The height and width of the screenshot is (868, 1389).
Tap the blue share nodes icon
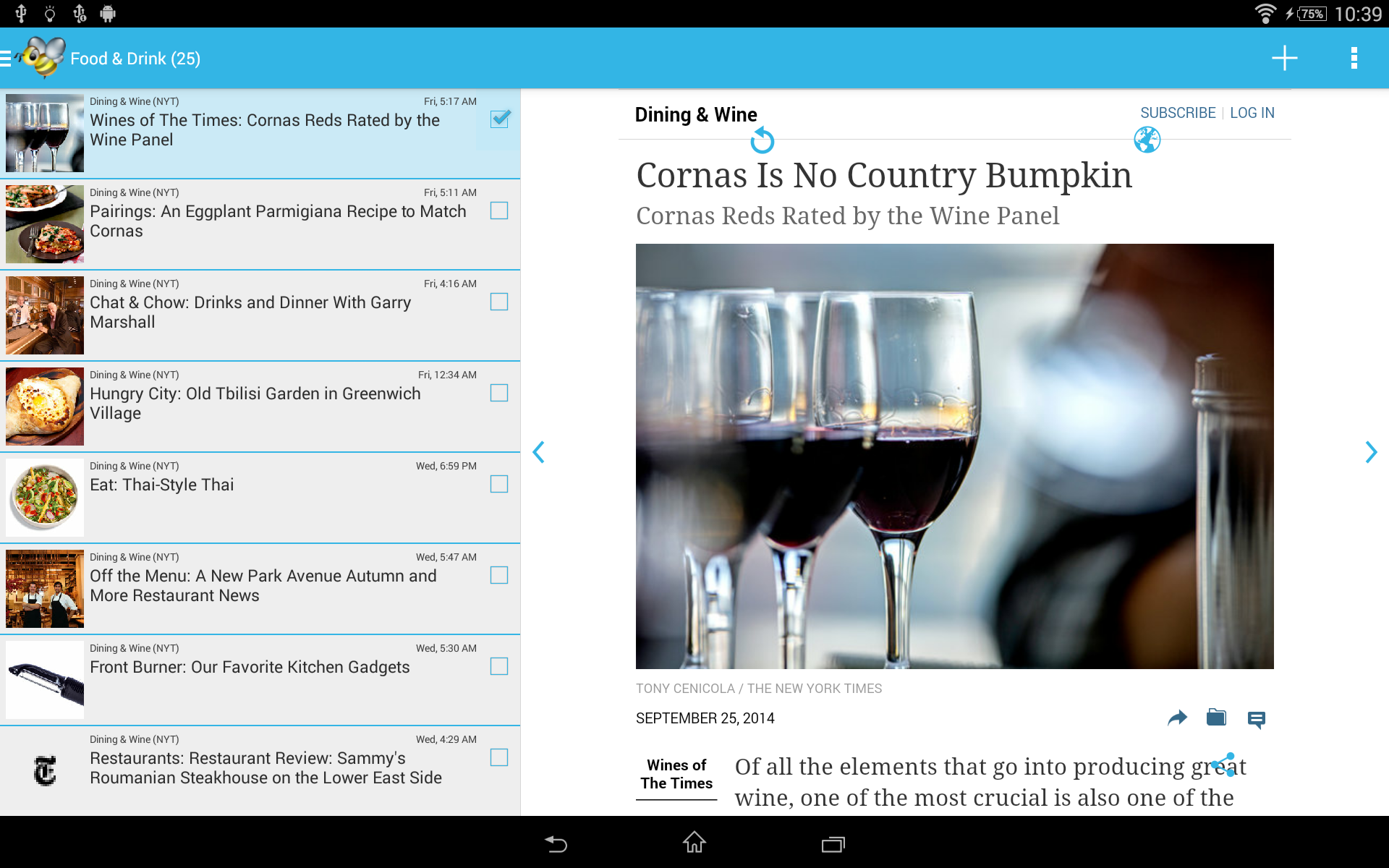point(1223,764)
